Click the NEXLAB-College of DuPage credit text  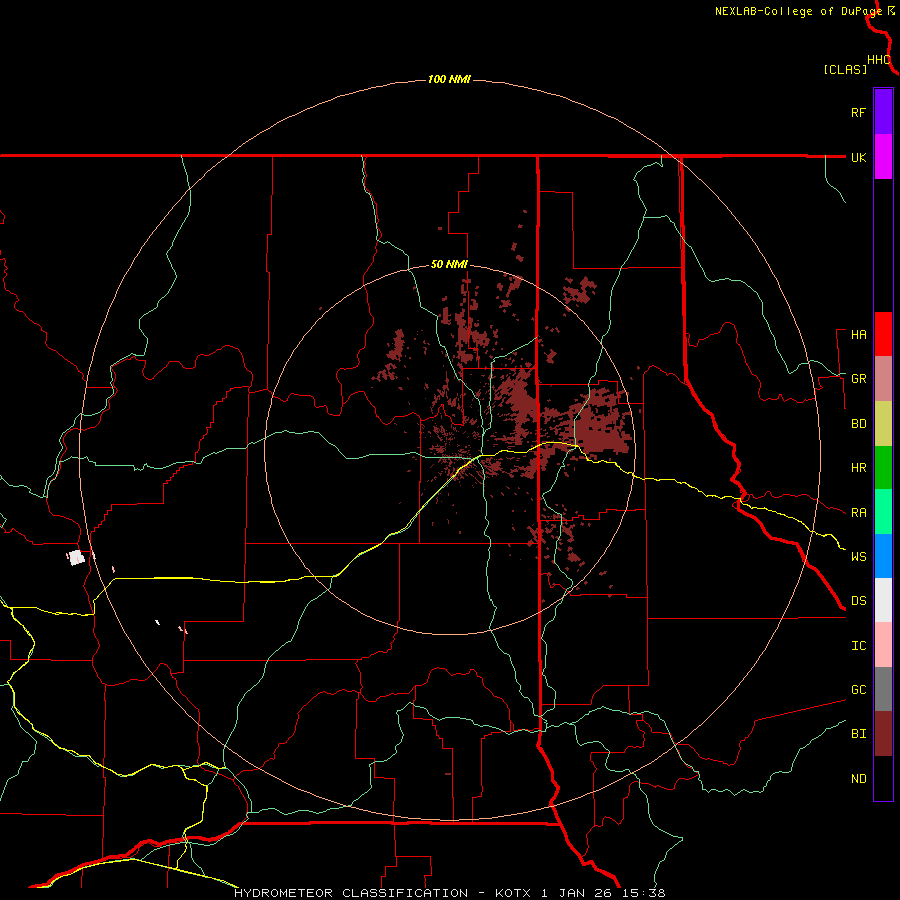798,11
